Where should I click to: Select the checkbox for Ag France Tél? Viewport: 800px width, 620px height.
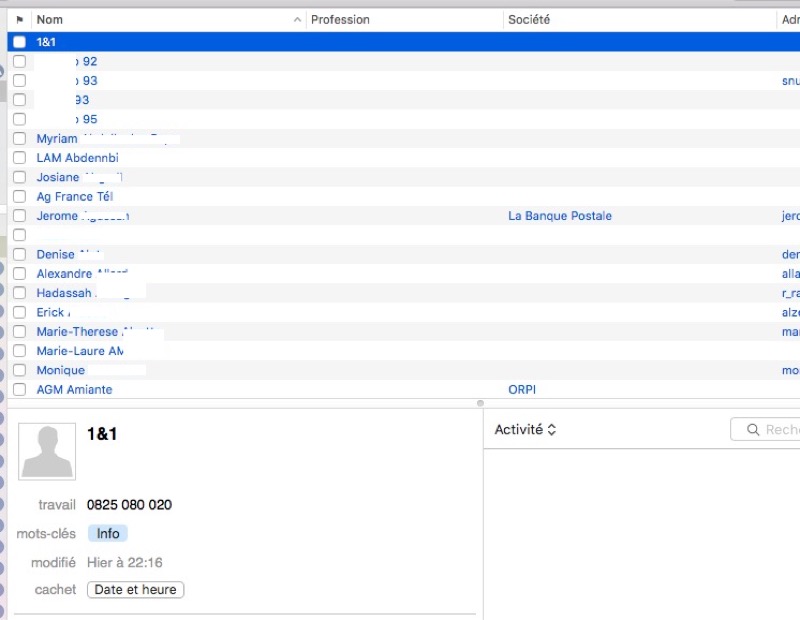point(19,197)
